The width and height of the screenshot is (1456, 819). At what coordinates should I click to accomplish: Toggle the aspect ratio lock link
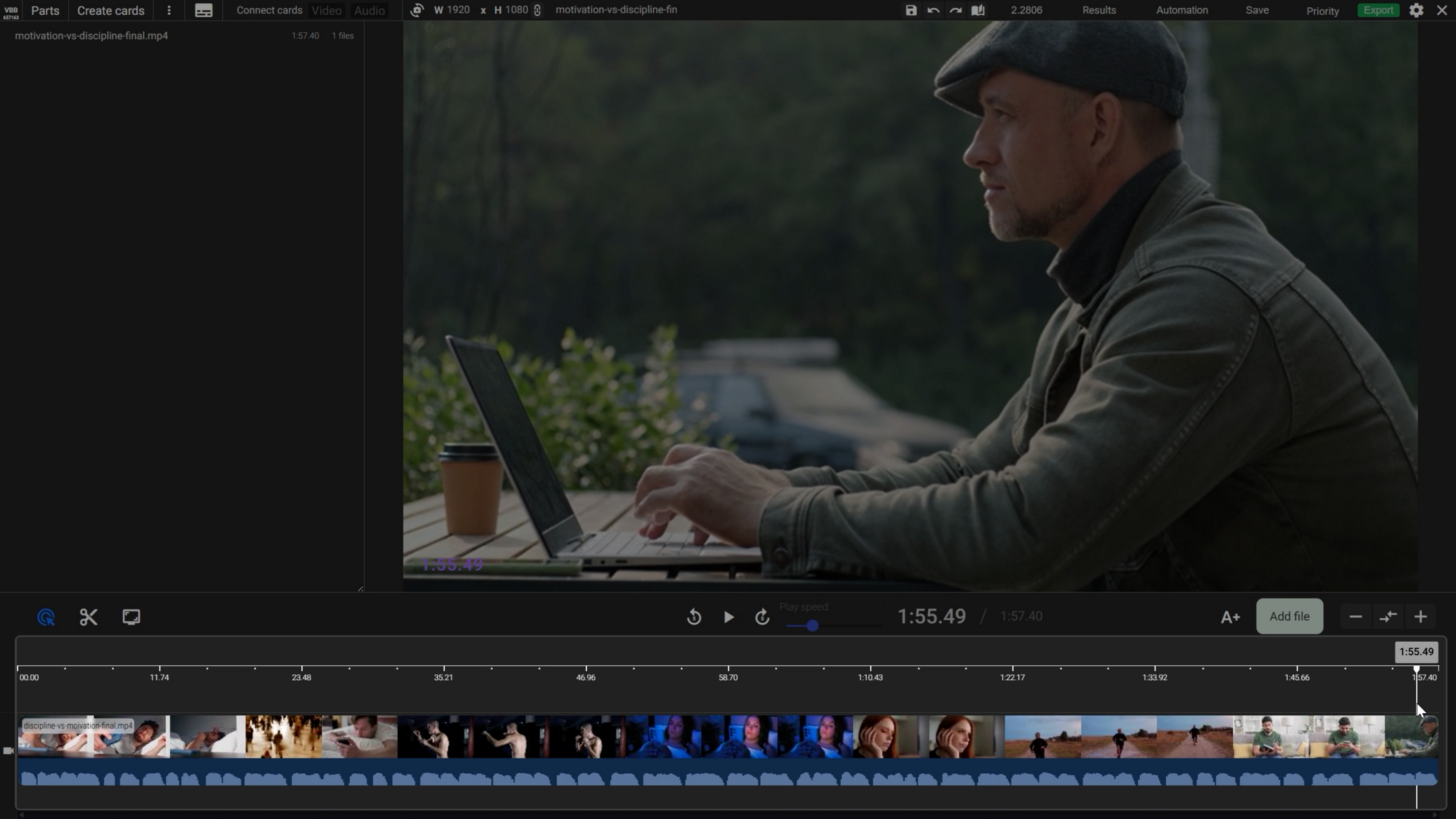point(537,10)
